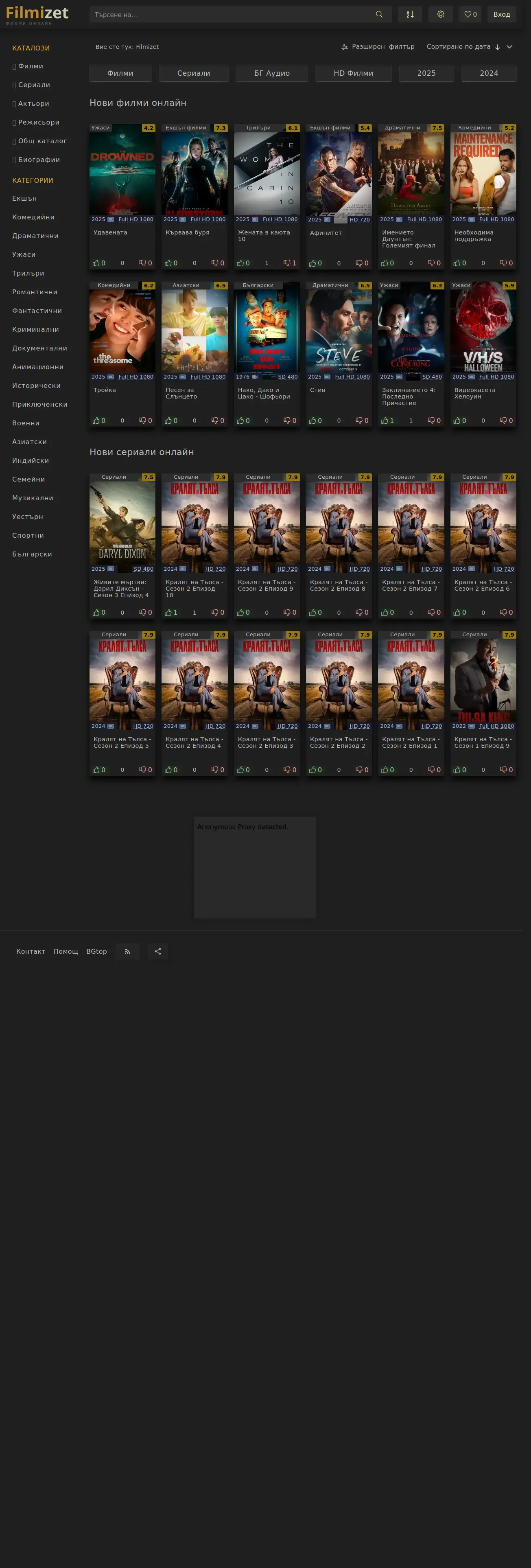The height and width of the screenshot is (1568, 531).
Task: Thumbs up Нако, Дако и Цако - Шофьори
Action: pos(243,420)
